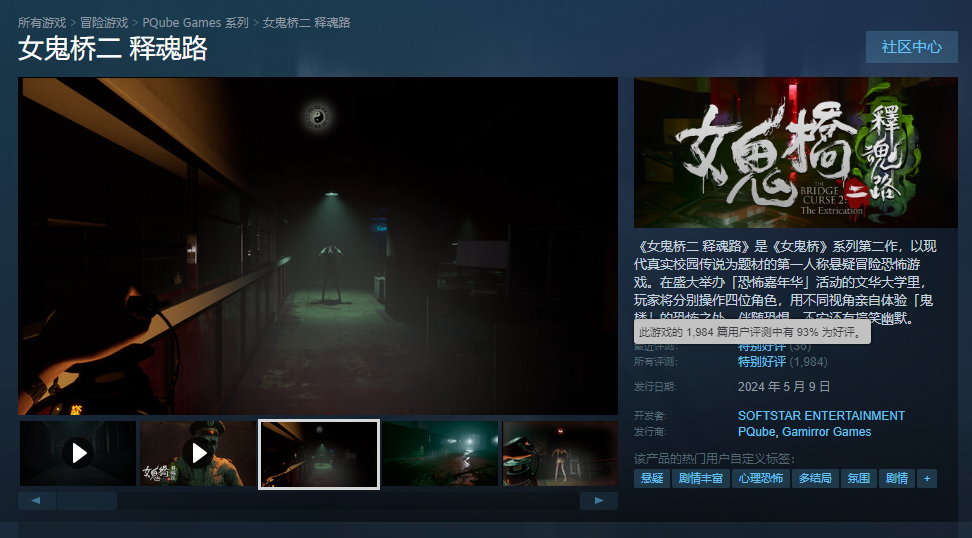Click the thumbnail strip scrollbar handle
The image size is (972, 538).
[x=87, y=501]
